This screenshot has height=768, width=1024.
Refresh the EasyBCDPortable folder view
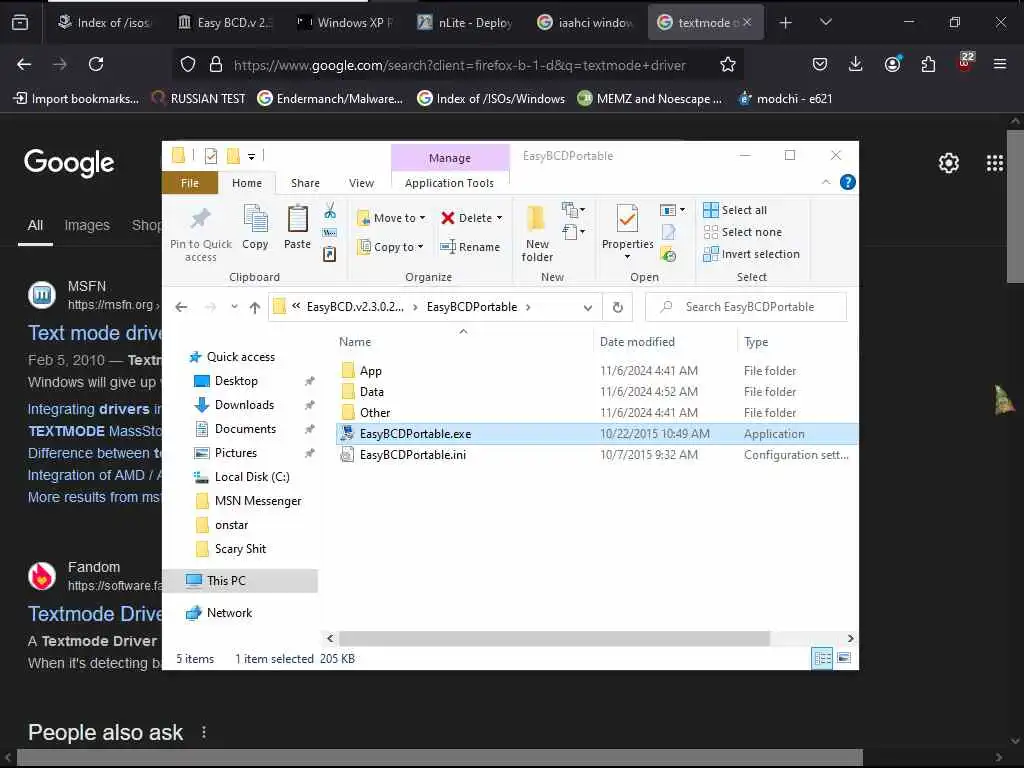(618, 307)
